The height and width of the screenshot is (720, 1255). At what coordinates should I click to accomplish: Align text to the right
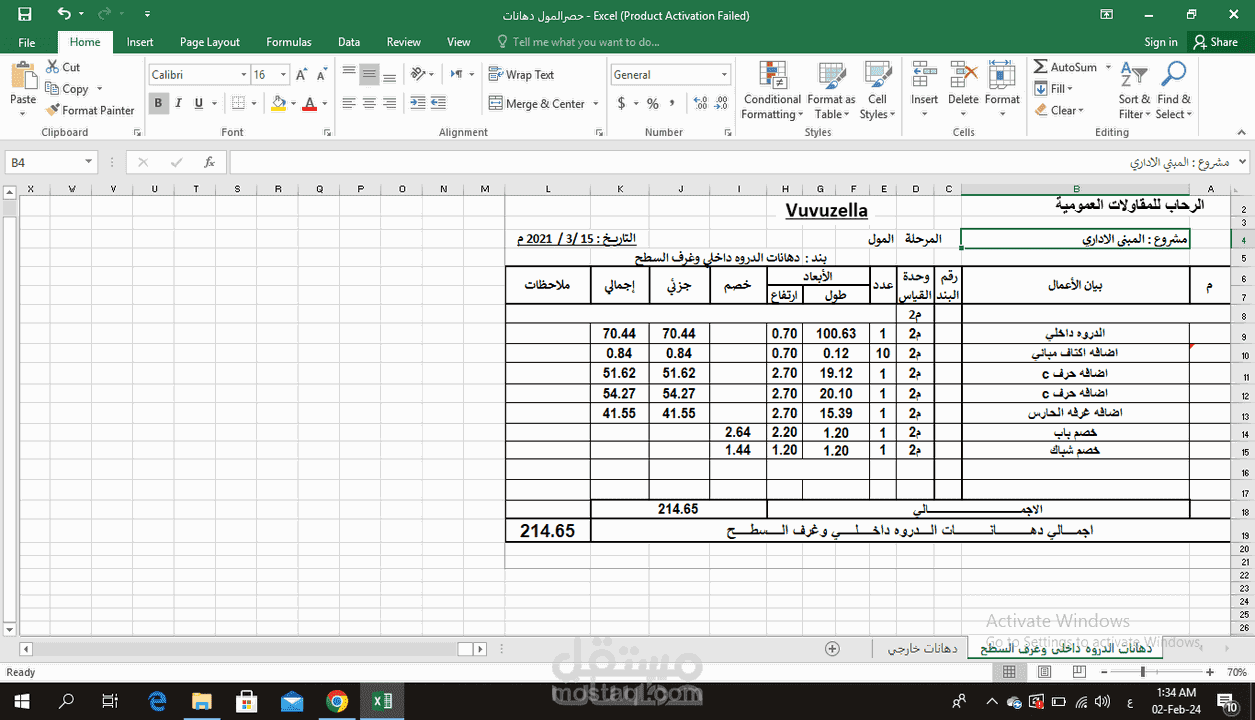click(x=390, y=103)
